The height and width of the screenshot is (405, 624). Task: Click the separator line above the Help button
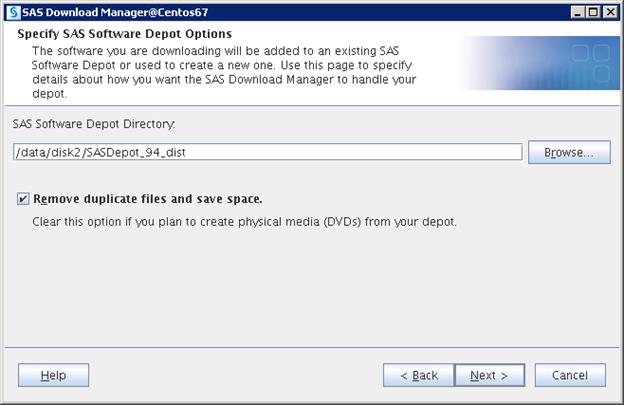312,347
